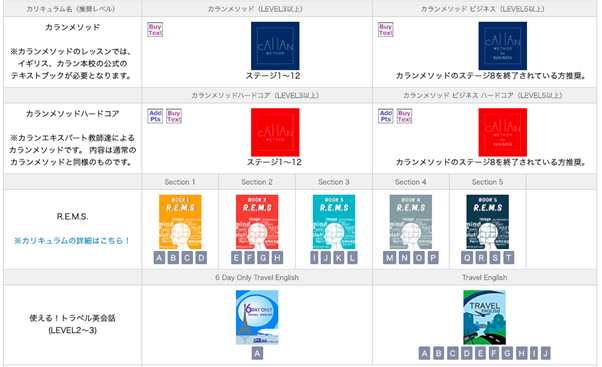The width and height of the screenshot is (602, 367).
Task: Open the red Callan Business Hardcore cover
Action: tap(502, 132)
